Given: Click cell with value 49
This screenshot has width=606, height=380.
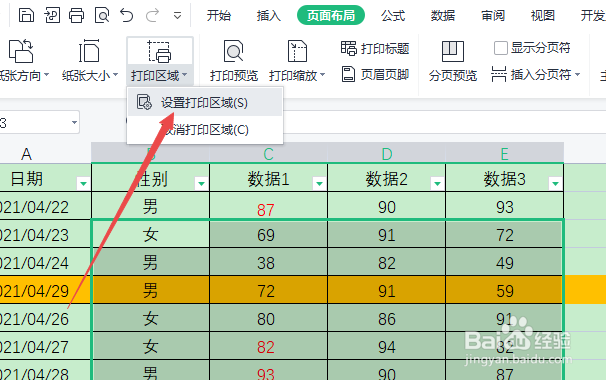Looking at the screenshot, I should (504, 262).
